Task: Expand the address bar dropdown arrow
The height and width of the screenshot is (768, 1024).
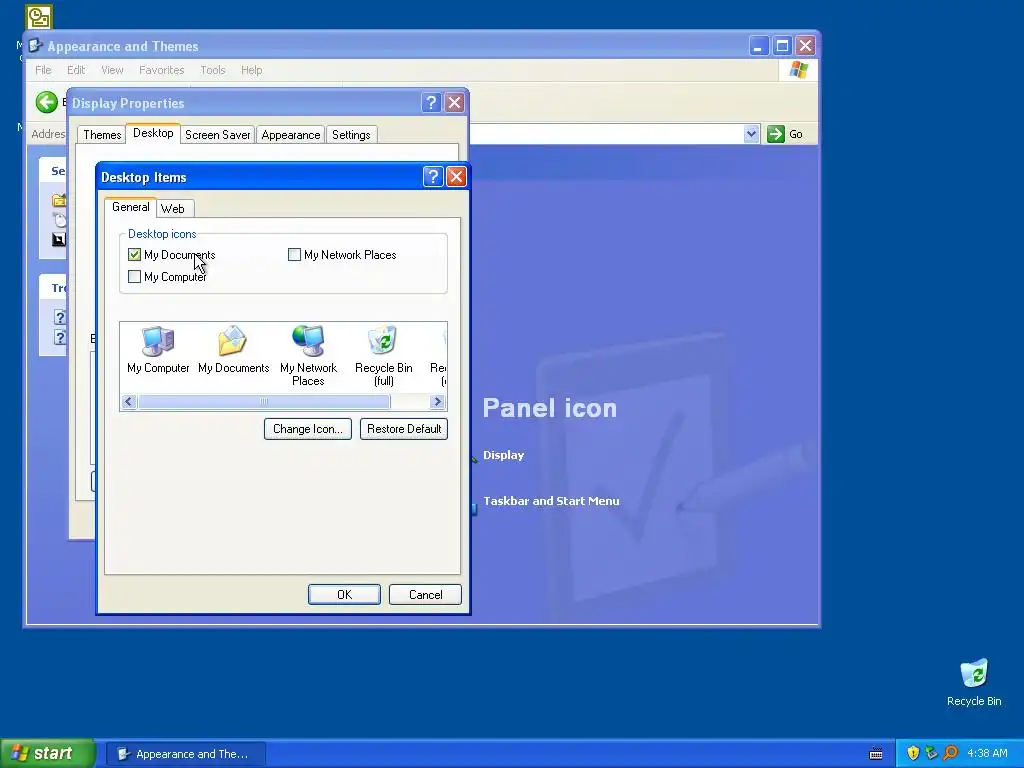Action: 751,134
